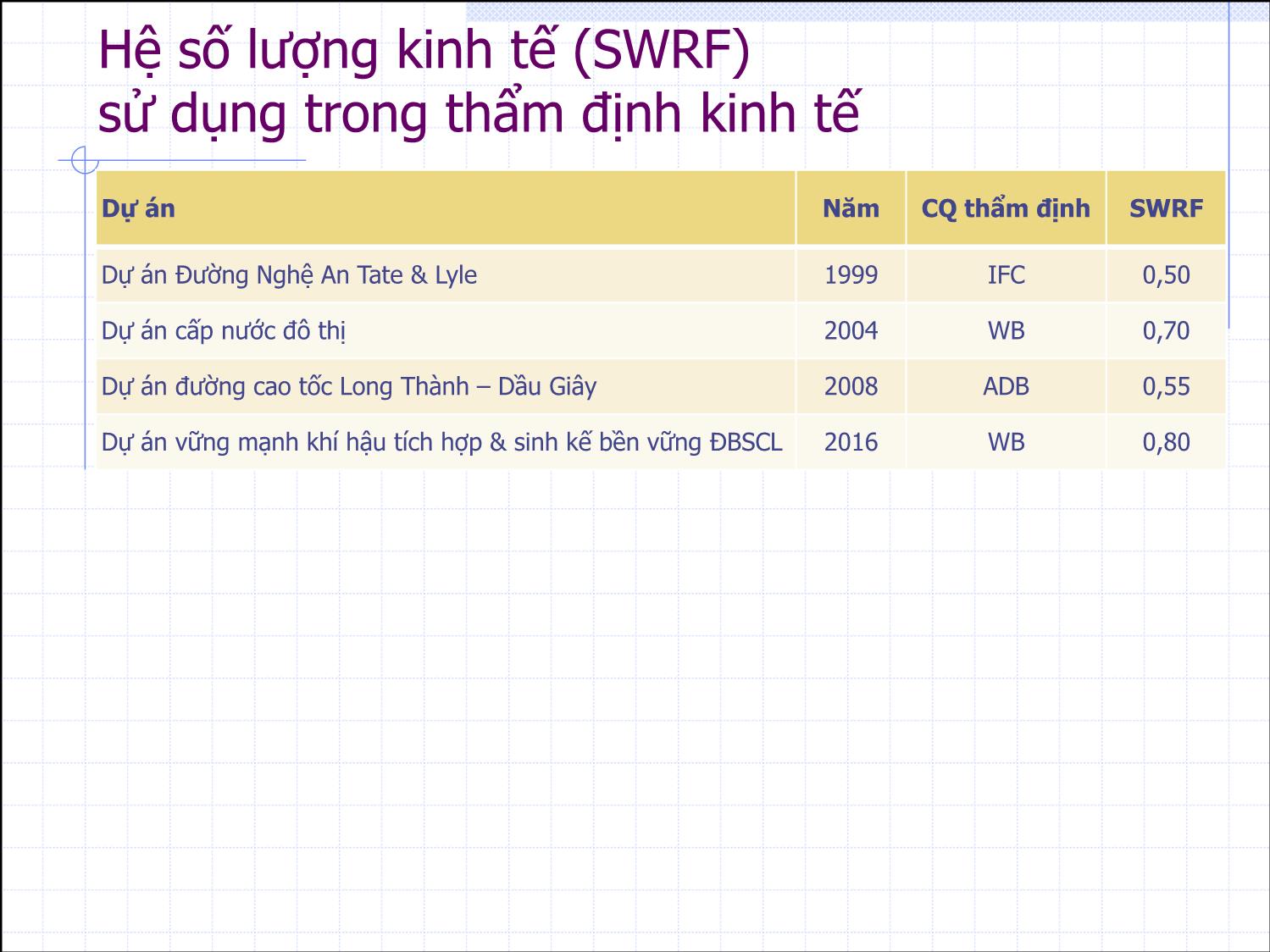The height and width of the screenshot is (952, 1270).
Task: Click the 'IFC' appraisal agency cell
Action: [x=1006, y=274]
